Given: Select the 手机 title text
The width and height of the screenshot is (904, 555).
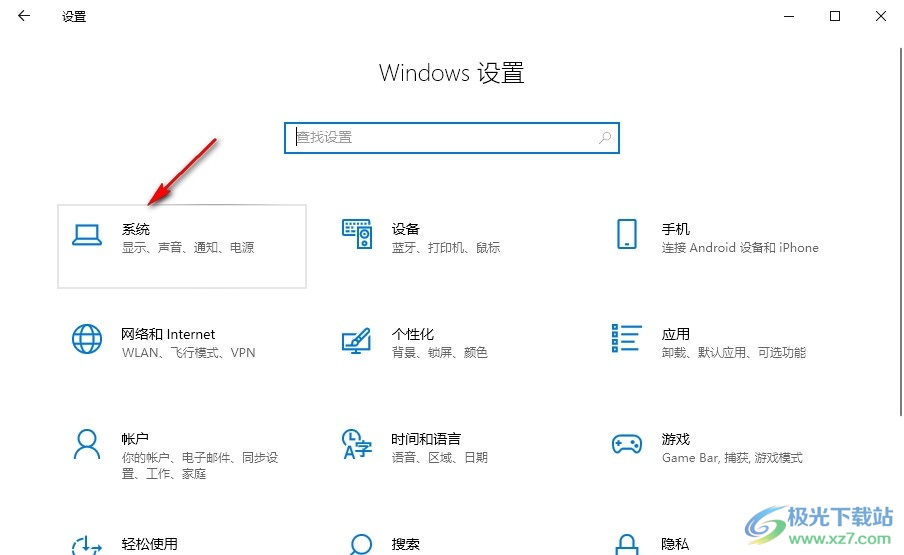Looking at the screenshot, I should 676,229.
